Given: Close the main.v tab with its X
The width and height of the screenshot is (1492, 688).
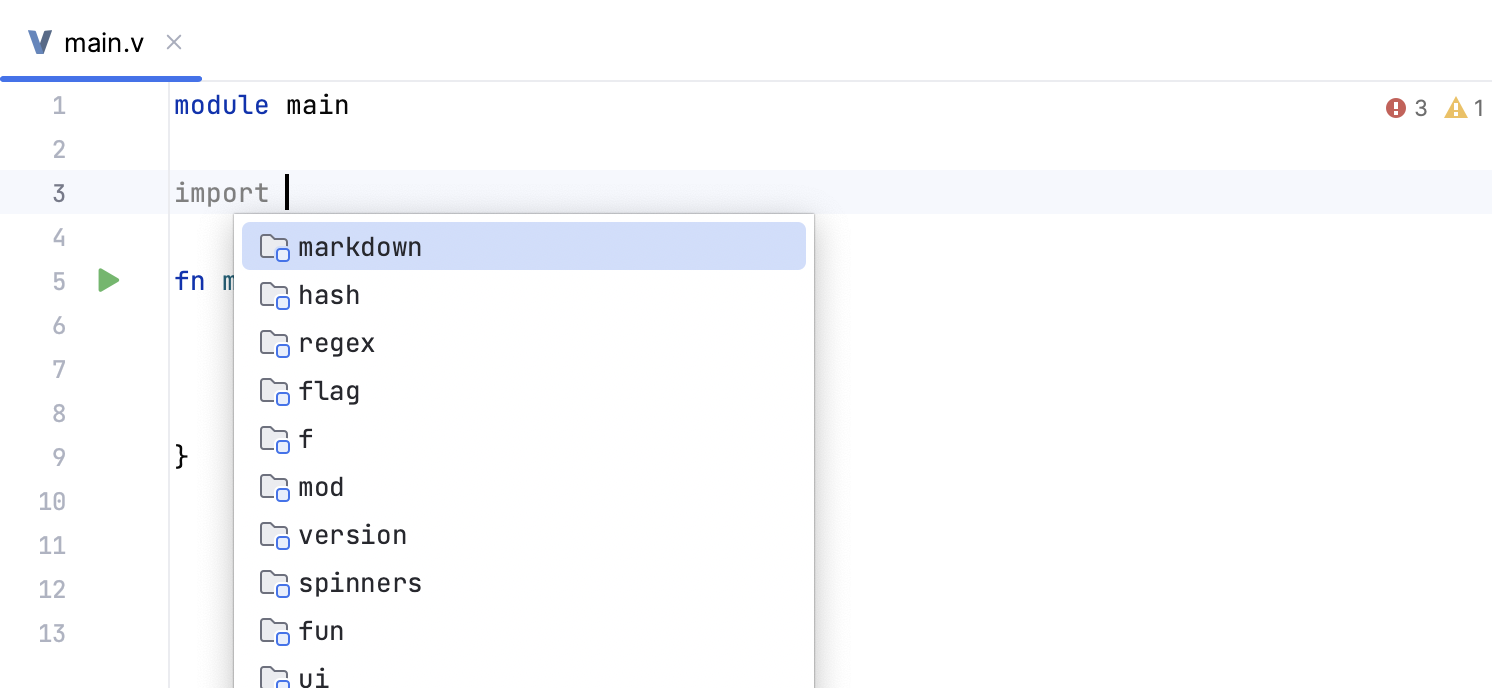Looking at the screenshot, I should tap(173, 42).
